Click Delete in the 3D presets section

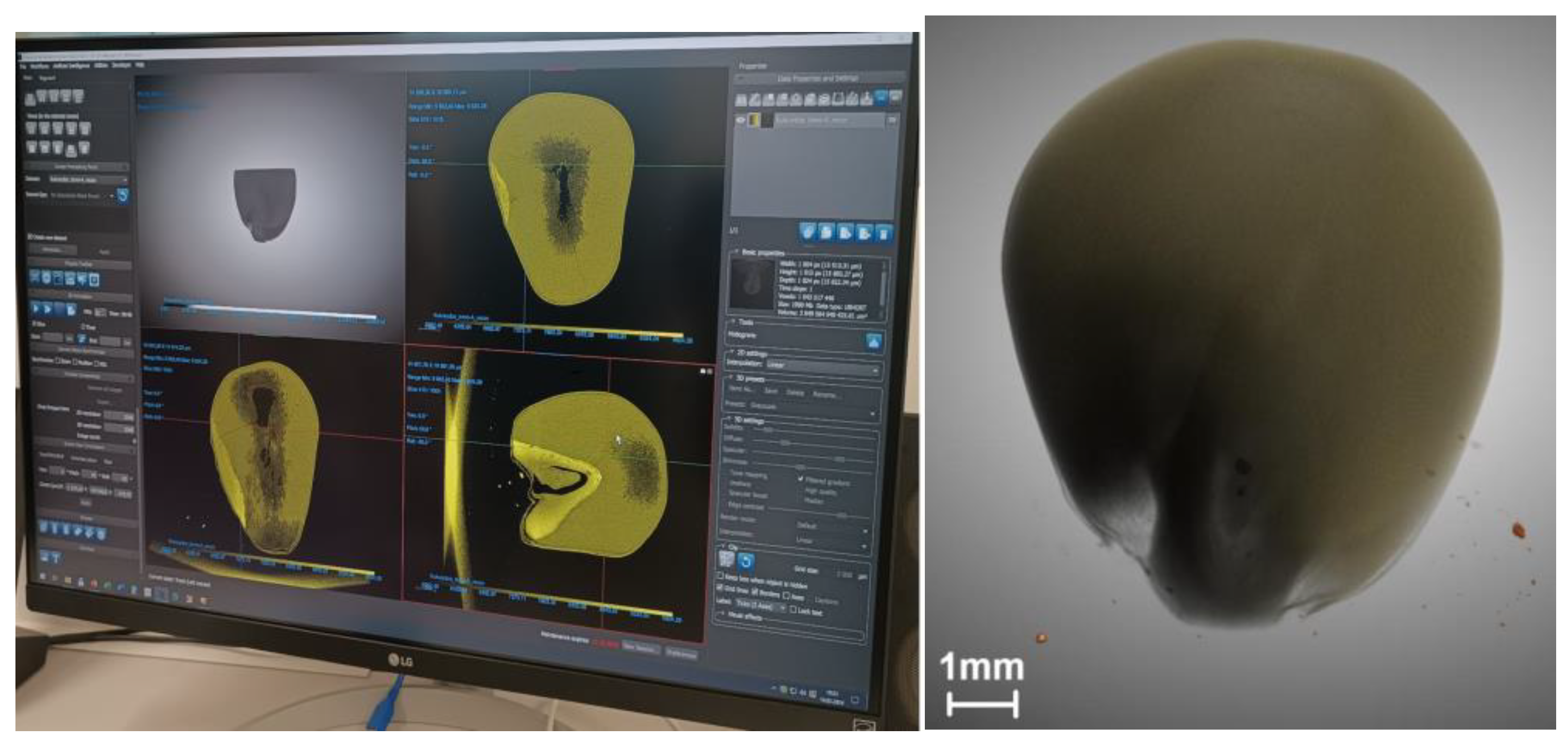click(x=795, y=393)
